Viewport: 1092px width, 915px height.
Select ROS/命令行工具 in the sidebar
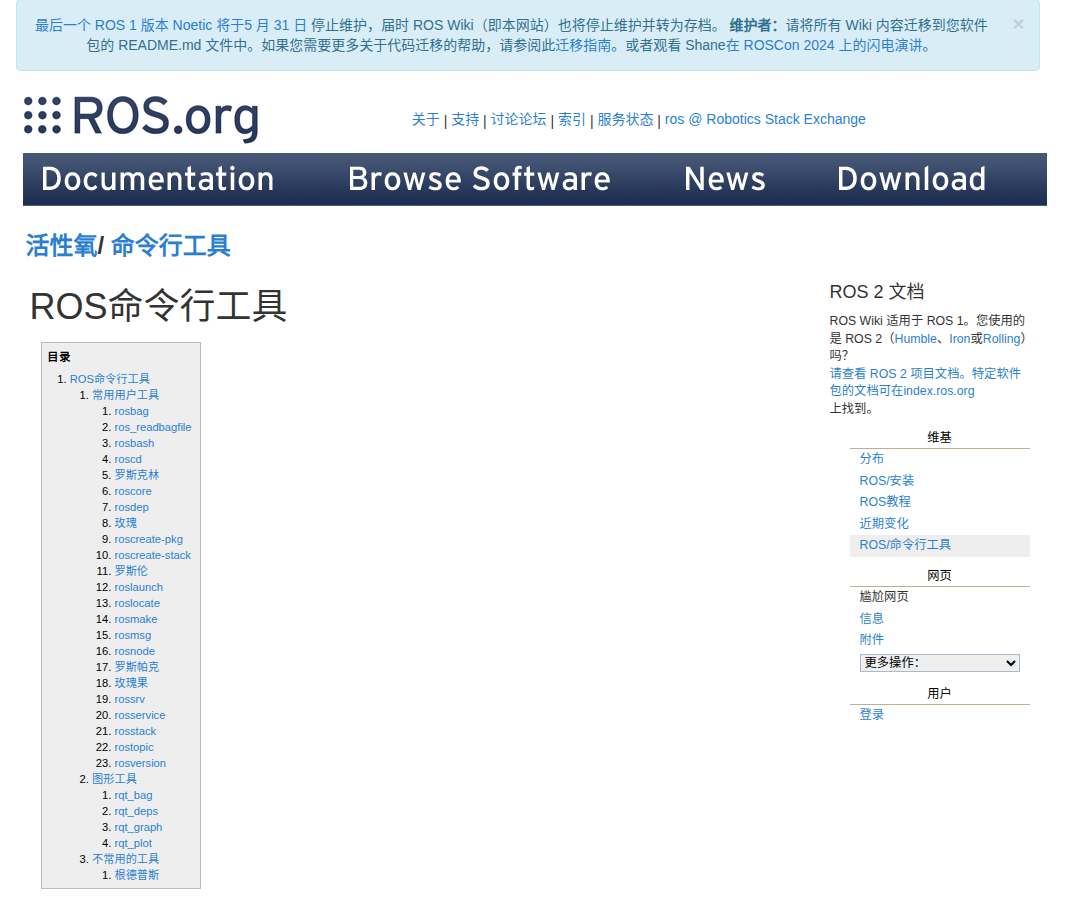coord(905,545)
